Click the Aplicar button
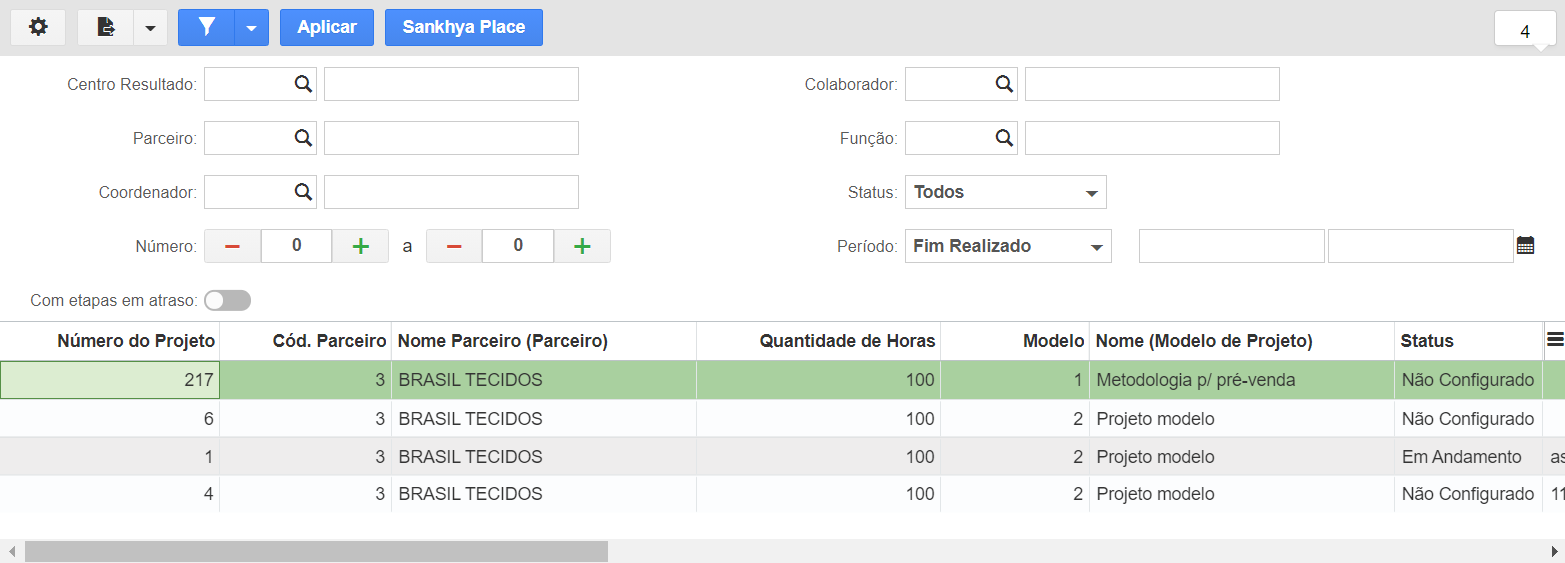 (x=327, y=27)
